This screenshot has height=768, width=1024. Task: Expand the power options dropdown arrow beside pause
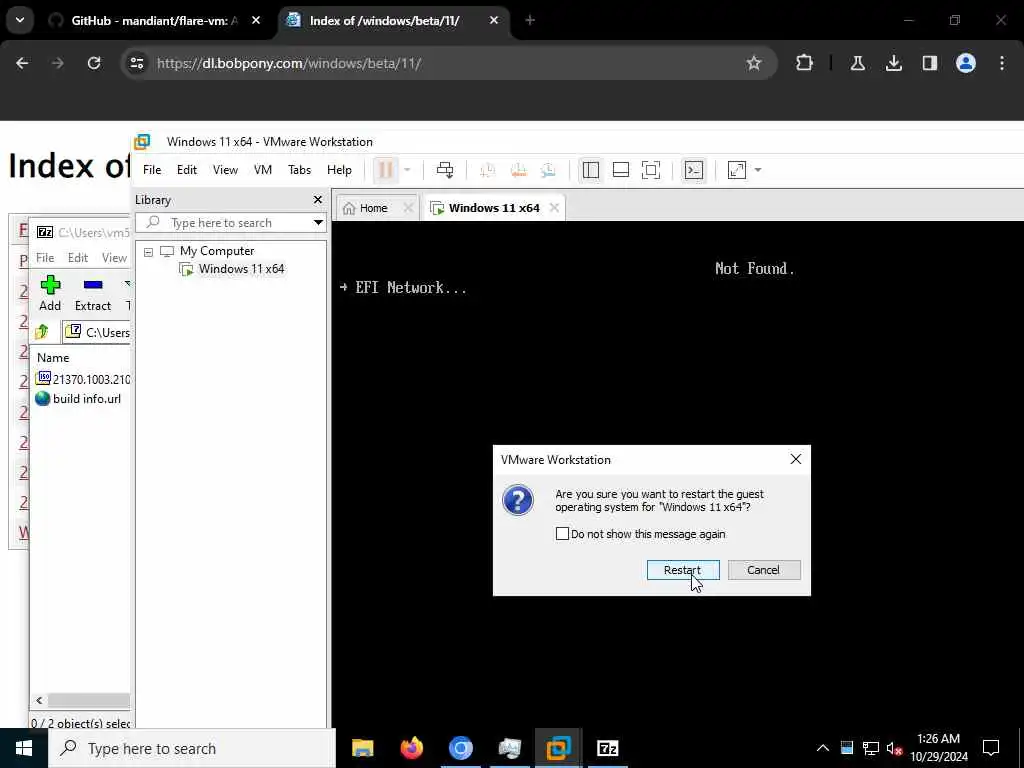click(407, 170)
